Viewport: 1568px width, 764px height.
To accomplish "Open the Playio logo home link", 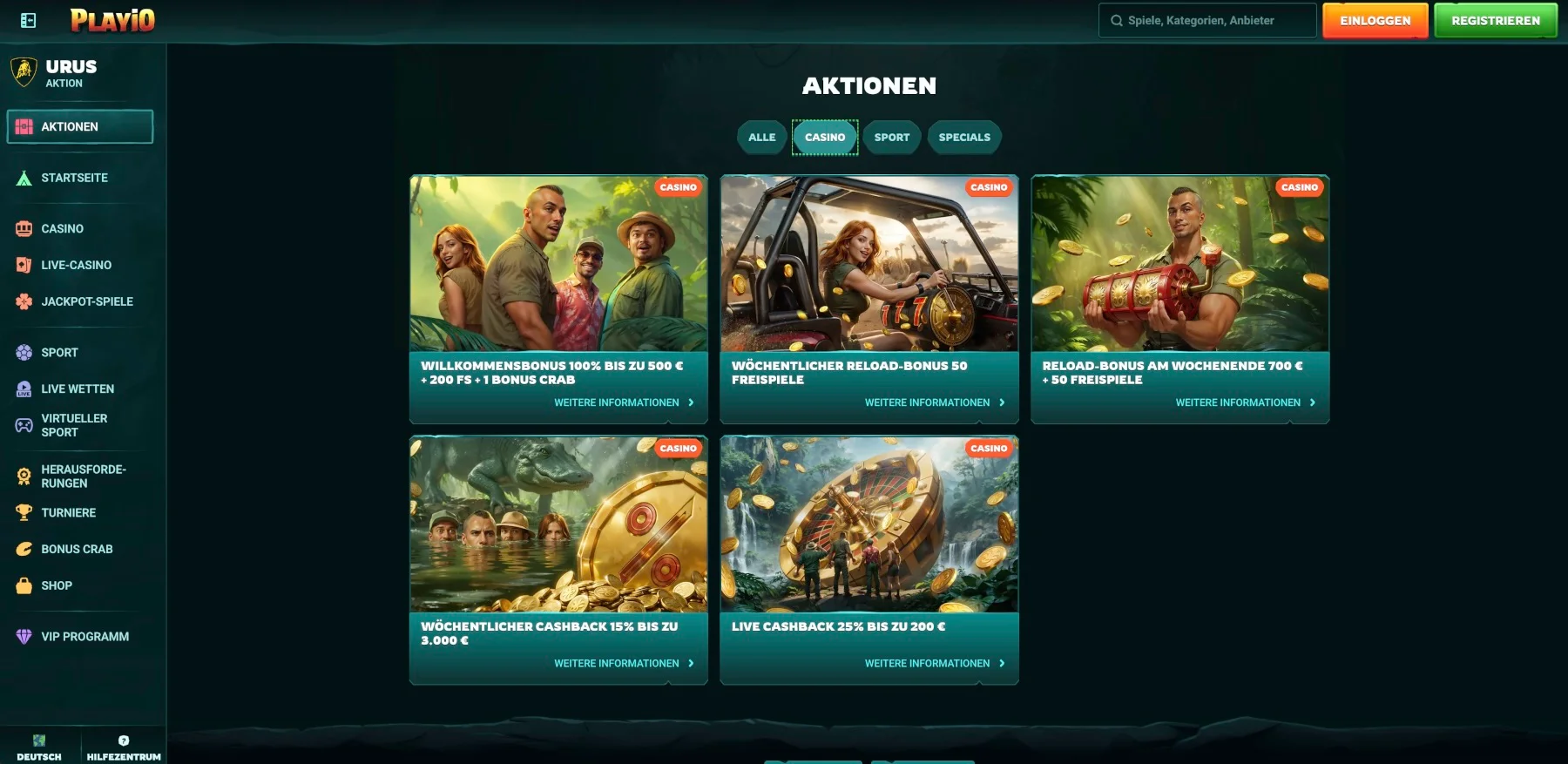I will (112, 20).
